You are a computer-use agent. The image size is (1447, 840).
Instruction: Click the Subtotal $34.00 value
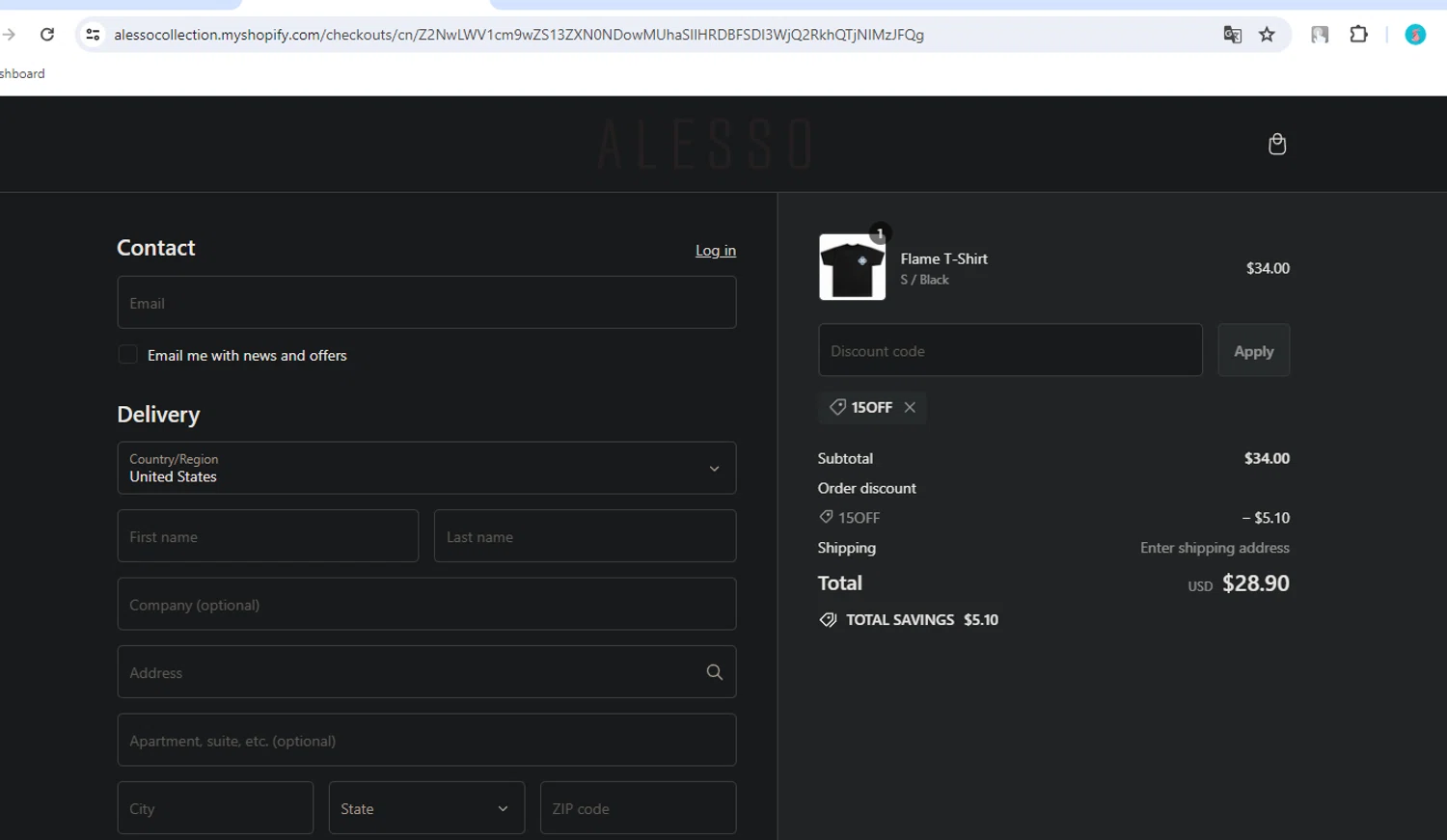[1267, 458]
